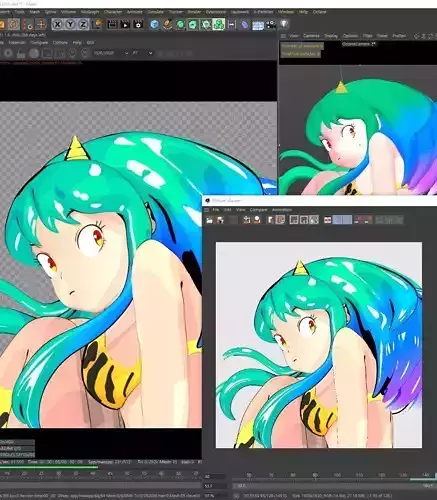Select the coordinate system icon beside Z
Viewport: 437px width, 500px height.
pyautogui.click(x=97, y=24)
